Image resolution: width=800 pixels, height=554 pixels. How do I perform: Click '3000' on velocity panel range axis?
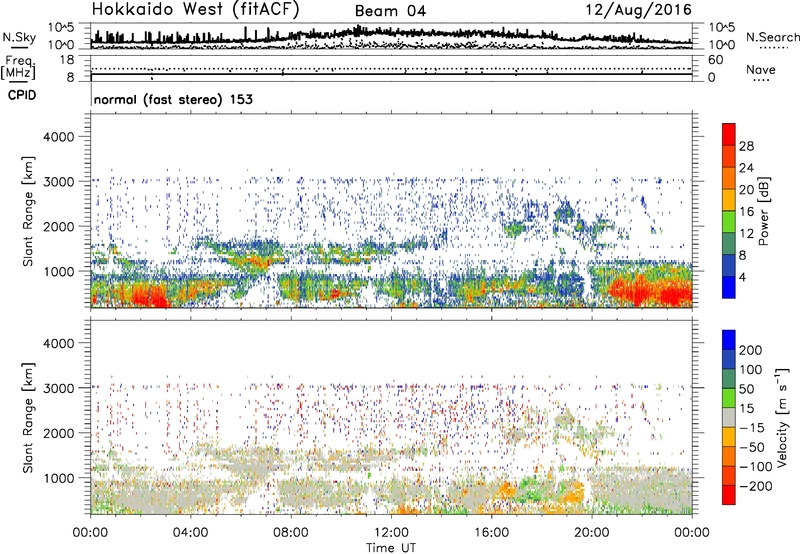pyautogui.click(x=58, y=388)
